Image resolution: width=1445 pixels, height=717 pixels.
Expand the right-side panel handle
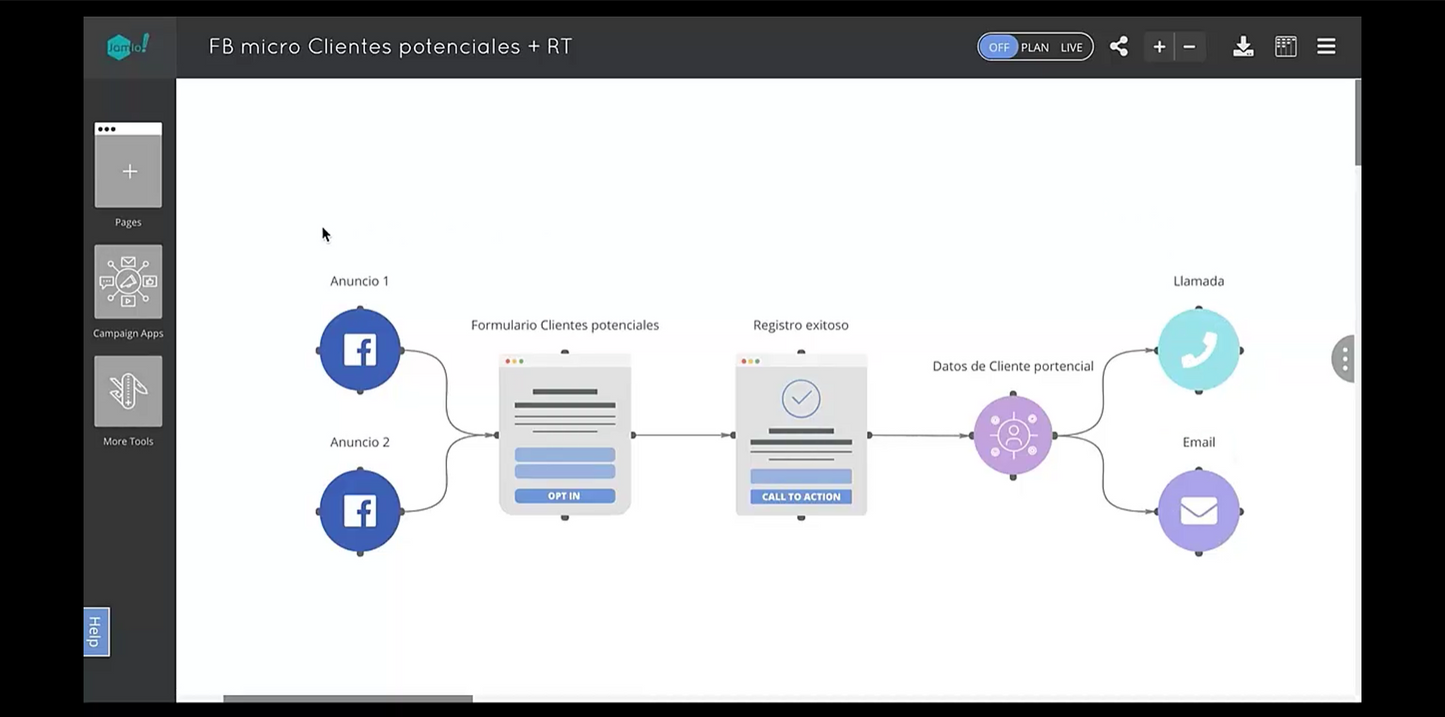(x=1343, y=358)
